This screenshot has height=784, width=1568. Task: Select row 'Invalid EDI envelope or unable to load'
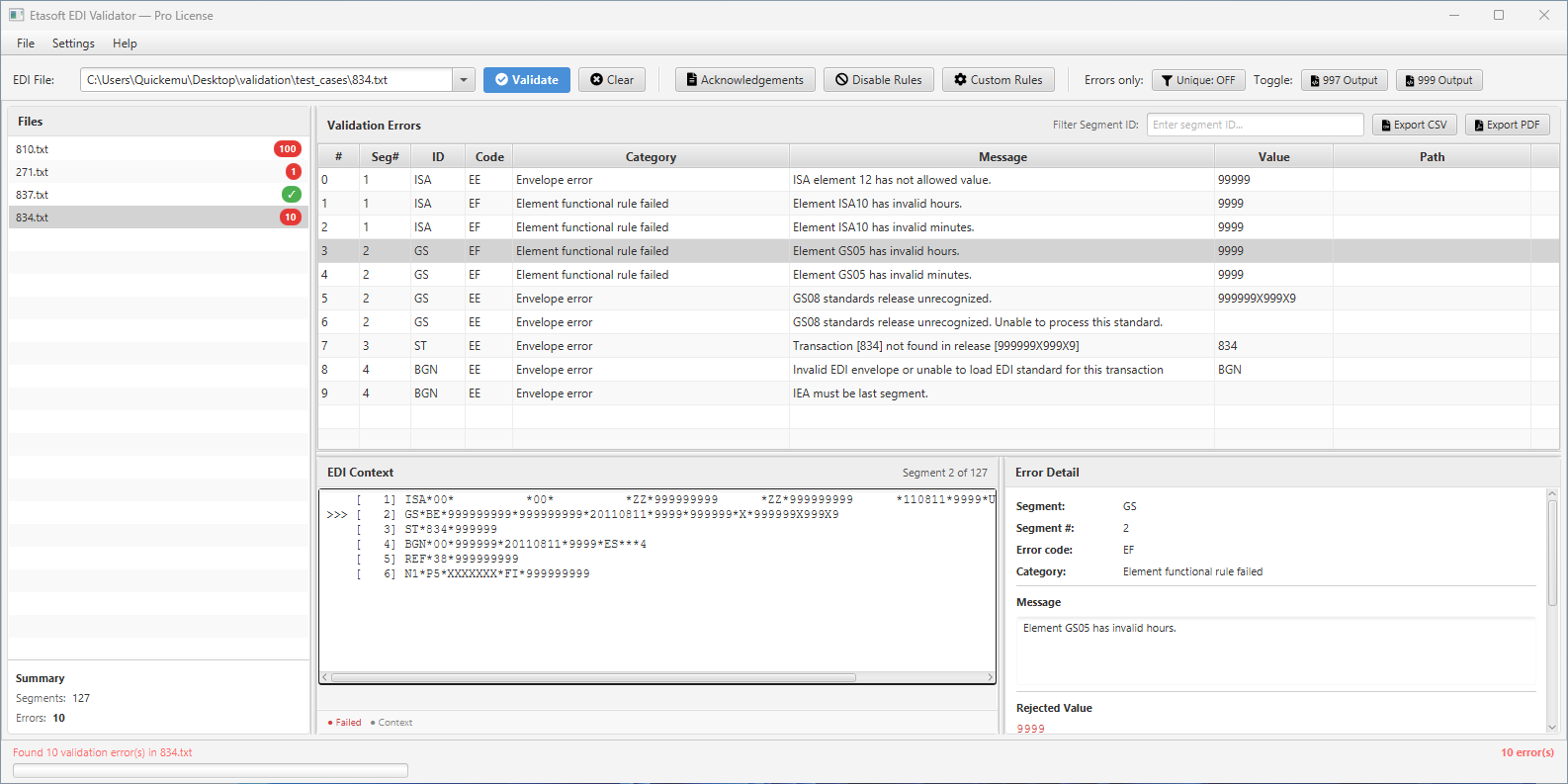(x=938, y=370)
